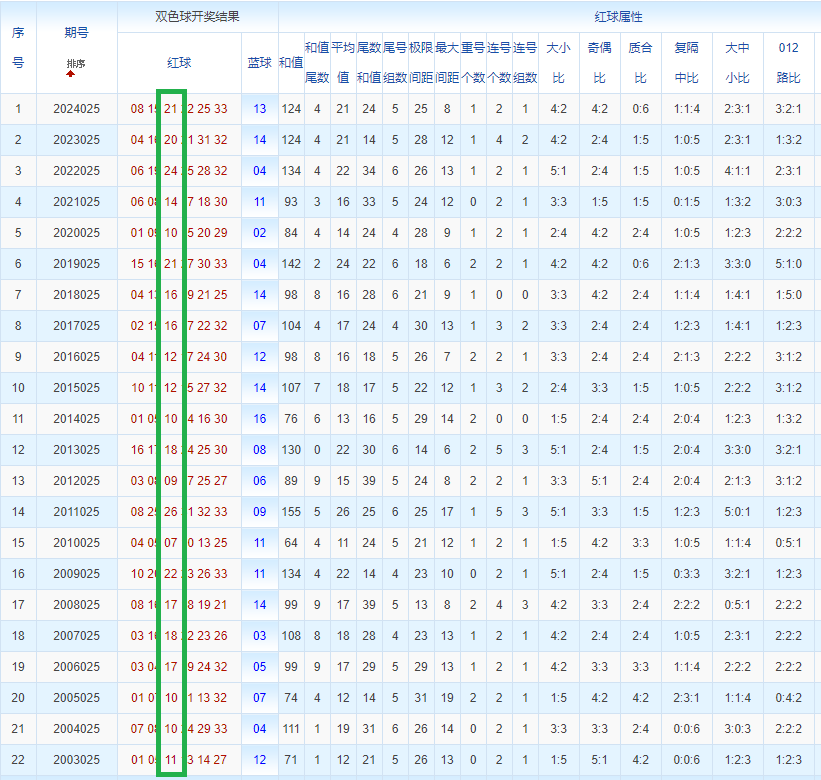Click highlighted red ball 21 in row 1
The image size is (821, 780).
pyautogui.click(x=171, y=109)
